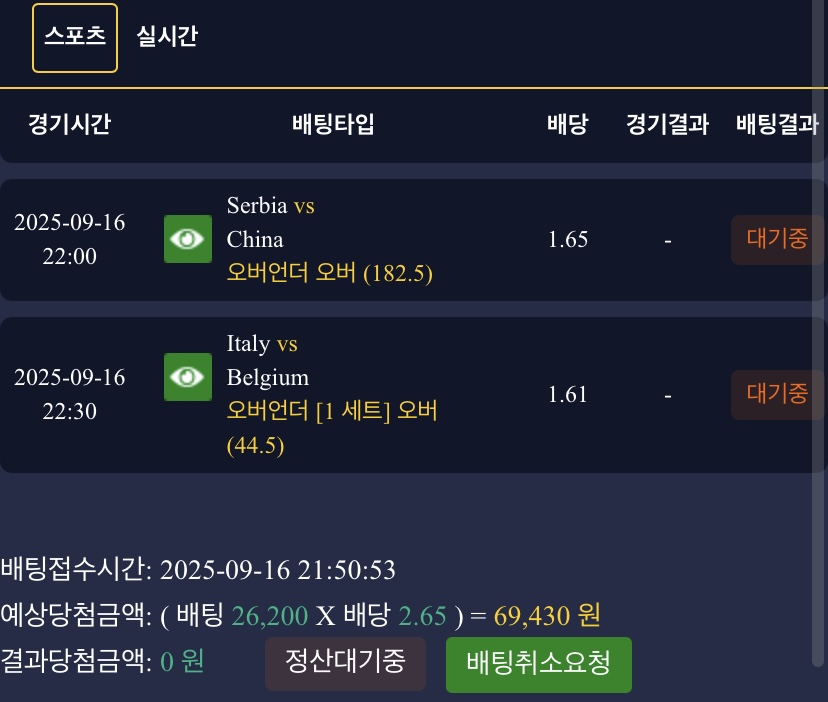Open the Italy vs Belgium match name
This screenshot has width=828, height=702.
pos(267,360)
